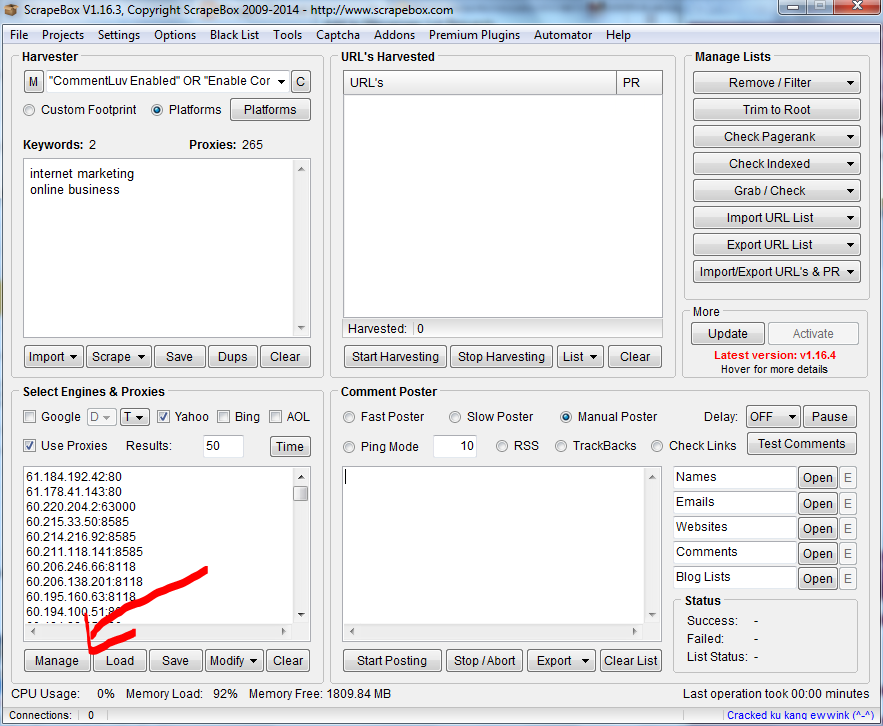
Task: Open the Black List menu
Action: tap(234, 35)
